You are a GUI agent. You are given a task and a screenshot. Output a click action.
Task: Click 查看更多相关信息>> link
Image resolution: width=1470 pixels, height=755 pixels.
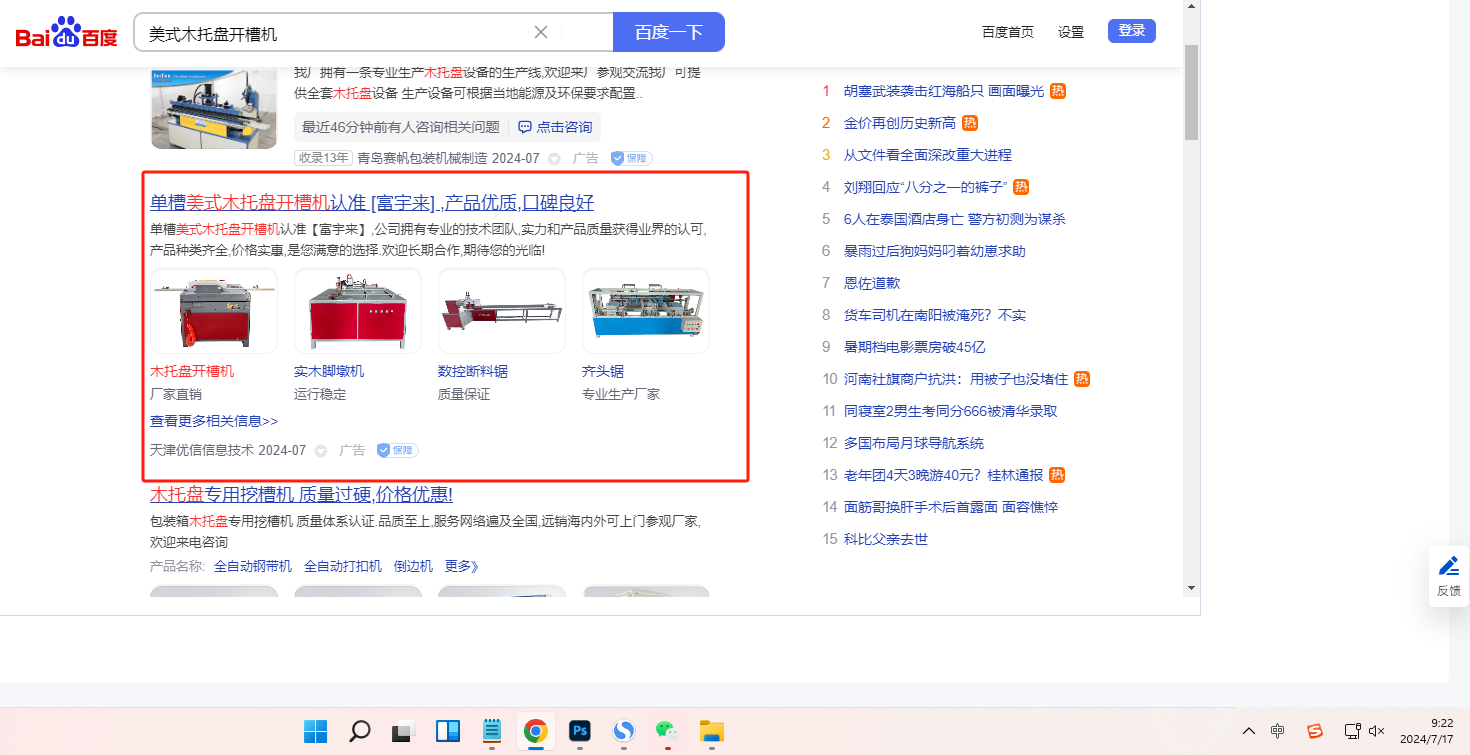214,421
